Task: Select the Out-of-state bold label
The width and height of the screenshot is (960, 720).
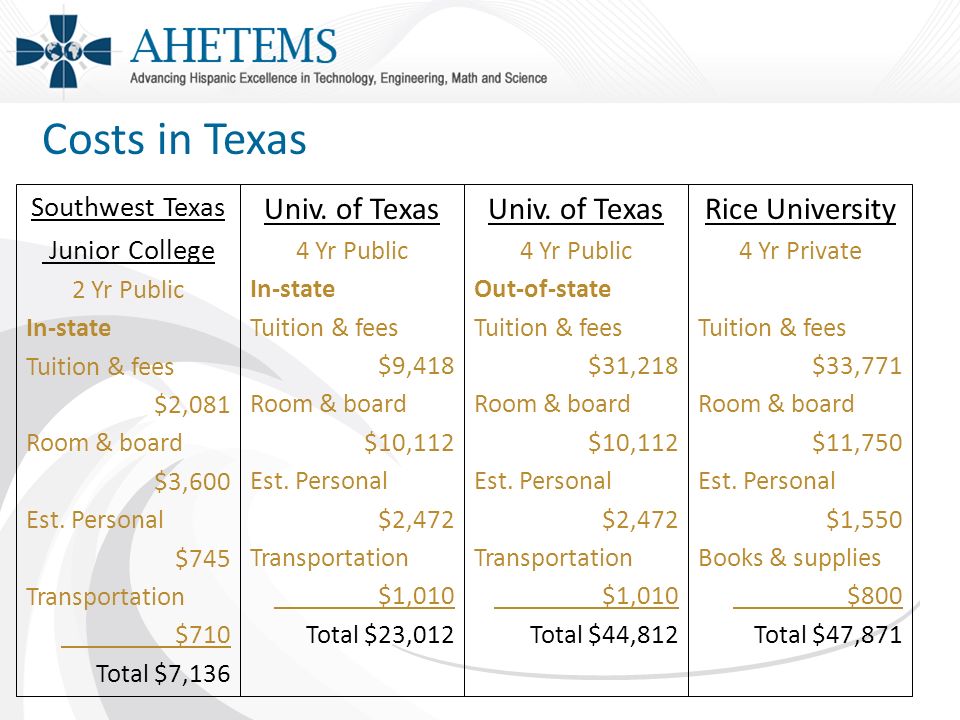Action: tap(542, 289)
